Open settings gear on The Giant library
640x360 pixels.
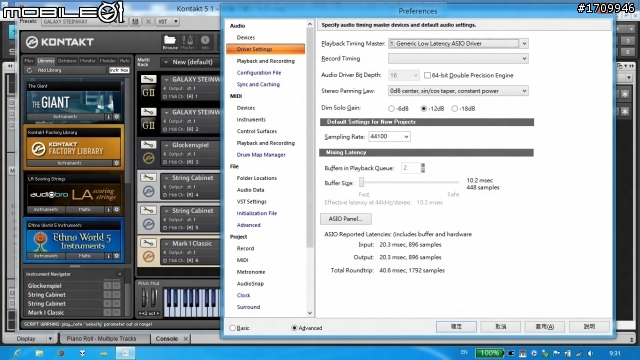pyautogui.click(x=117, y=117)
